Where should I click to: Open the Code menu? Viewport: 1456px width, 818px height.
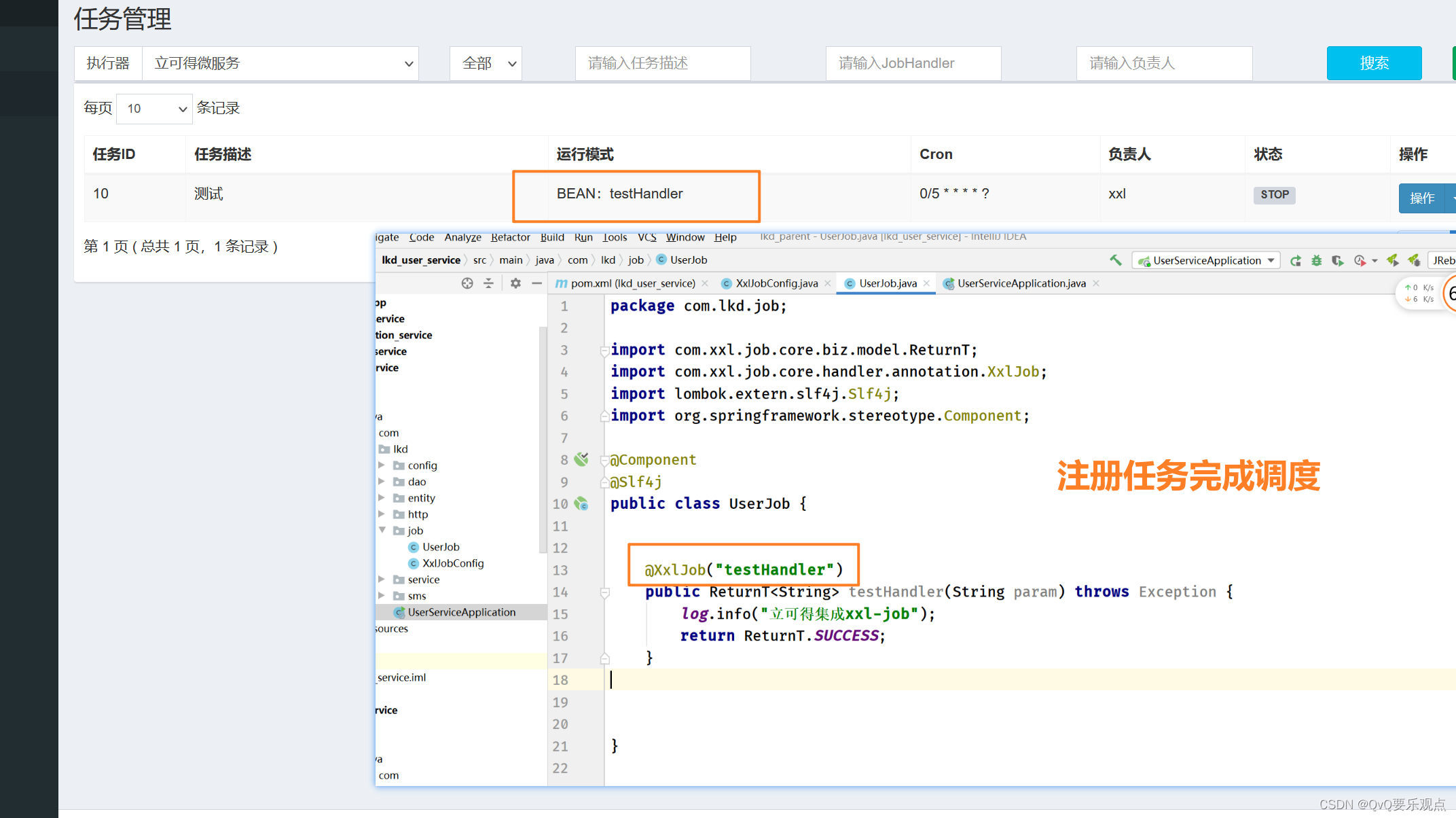[x=422, y=237]
